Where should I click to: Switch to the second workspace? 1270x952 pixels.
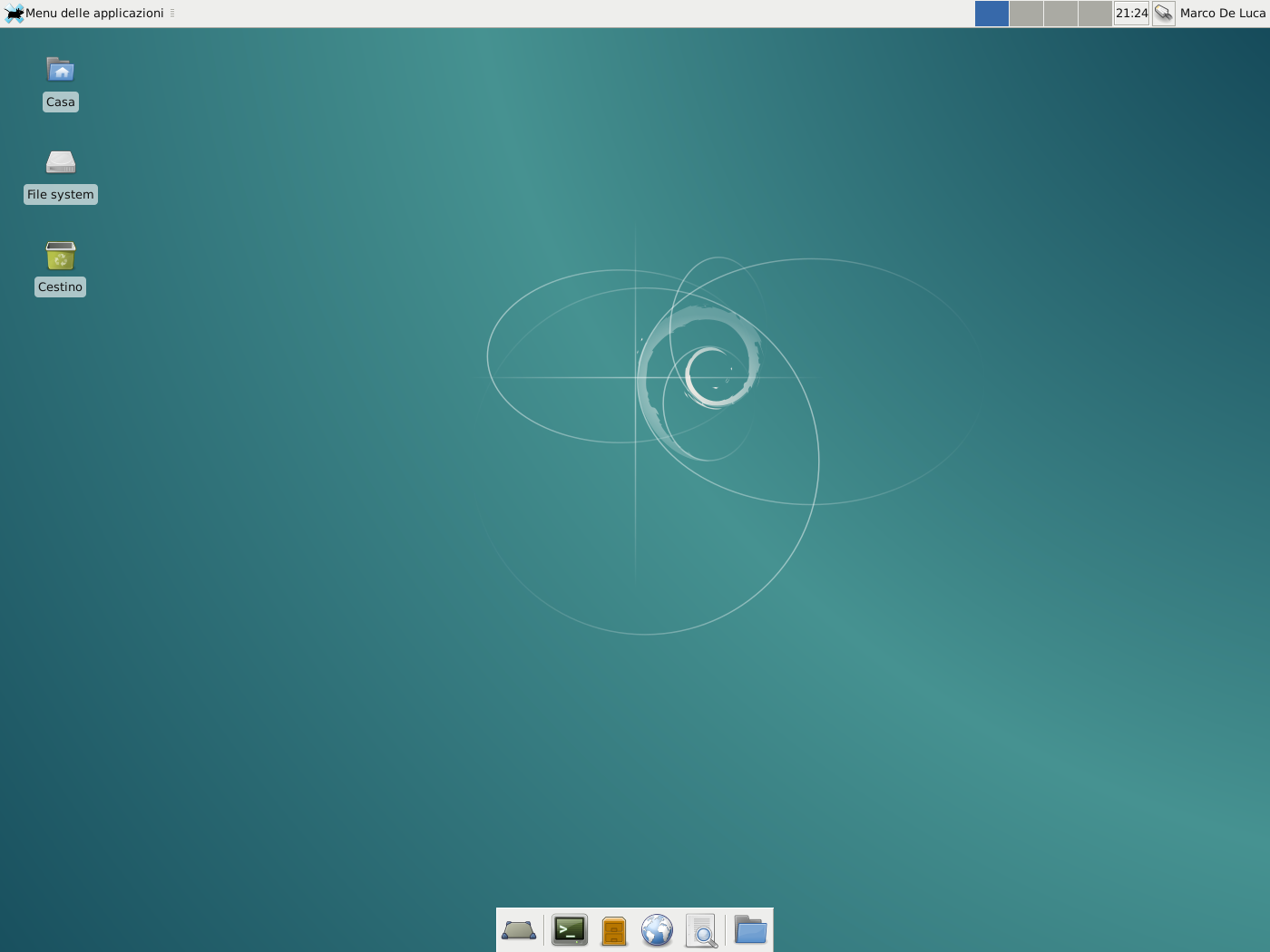[1026, 14]
